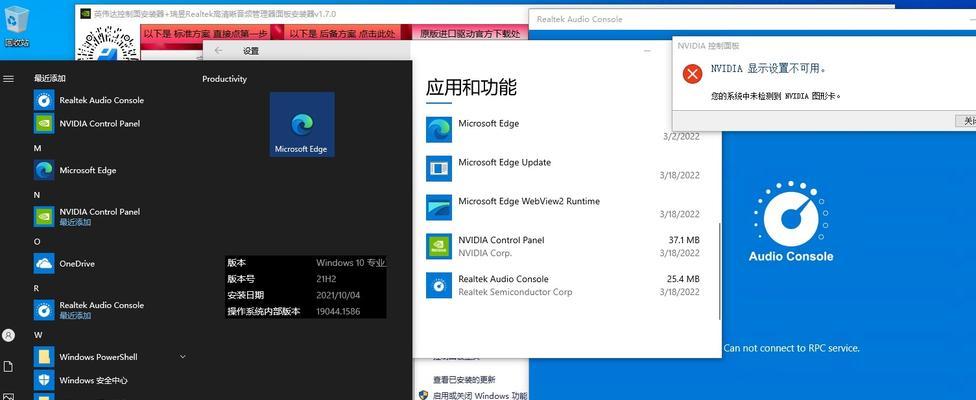Click the NVIDIA 控制面板 dialog title
Image resolution: width=976 pixels, height=400 pixels.
(708, 46)
